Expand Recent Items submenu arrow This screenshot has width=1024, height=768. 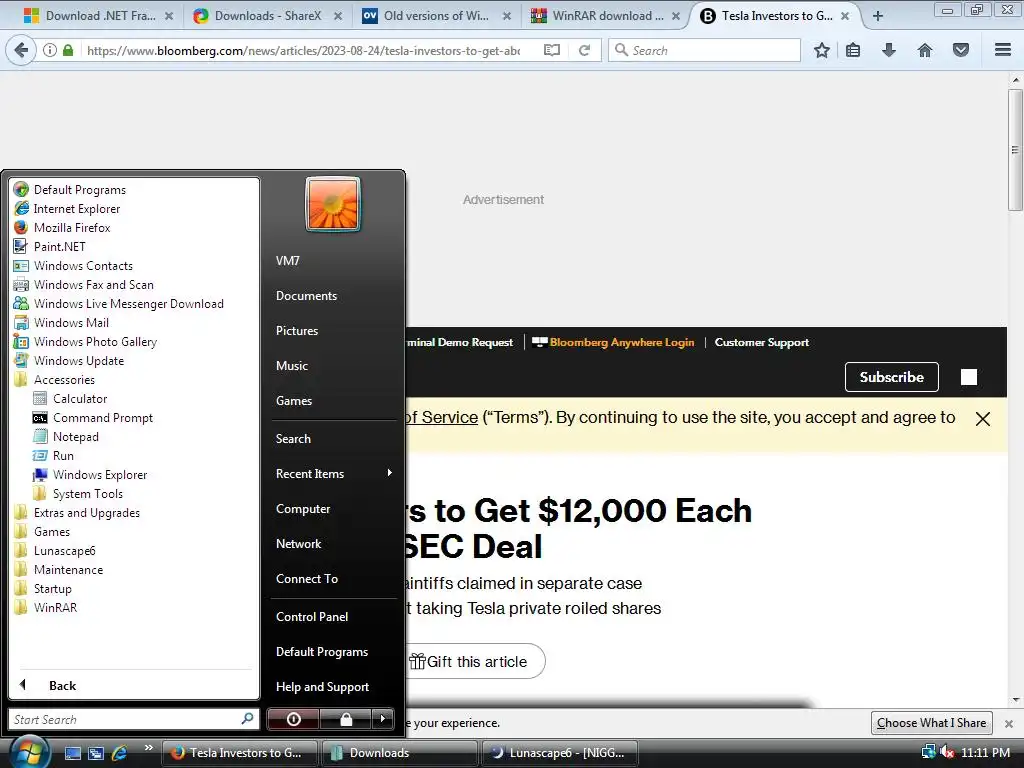coord(390,473)
